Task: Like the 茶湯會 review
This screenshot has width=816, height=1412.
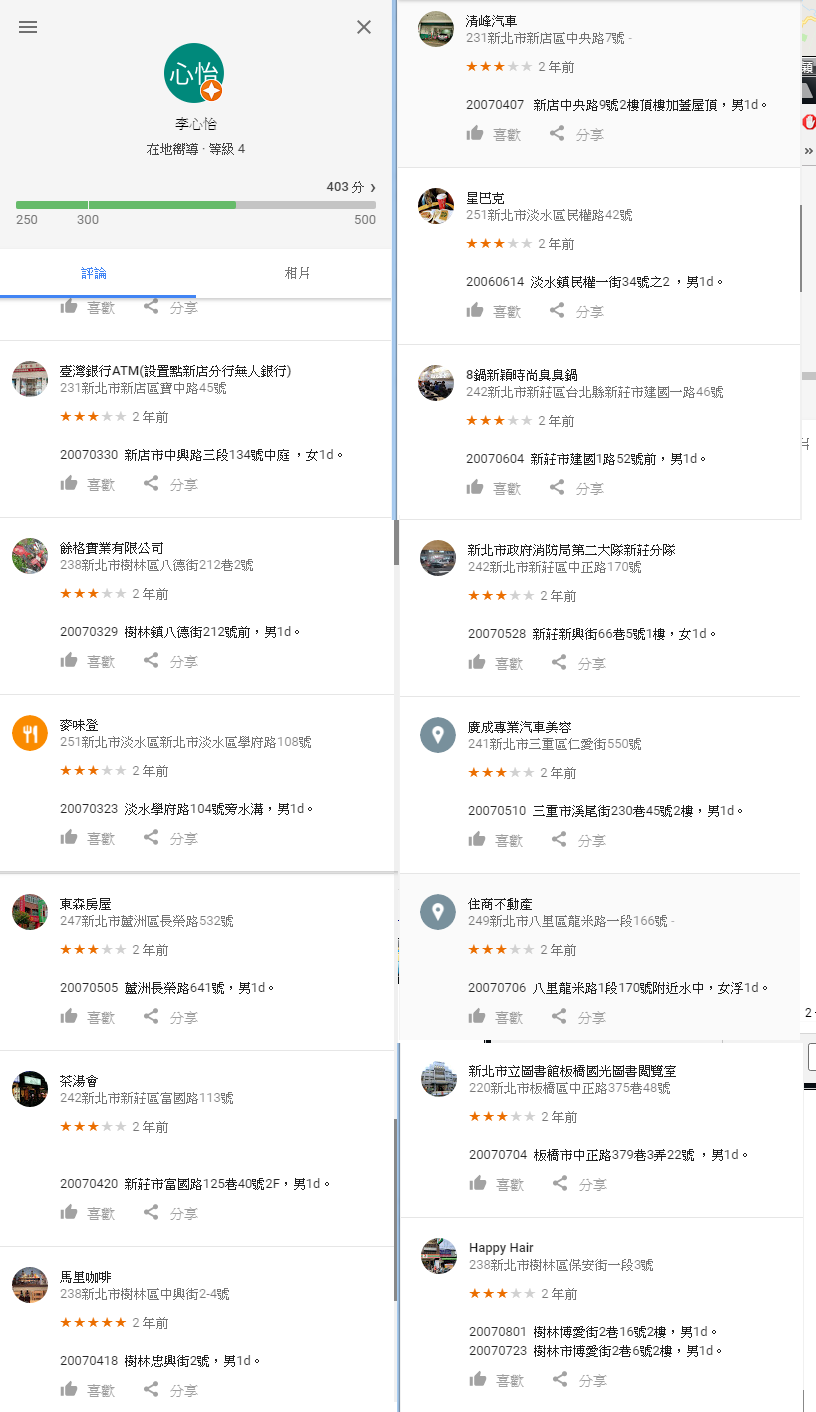Action: tap(88, 1213)
